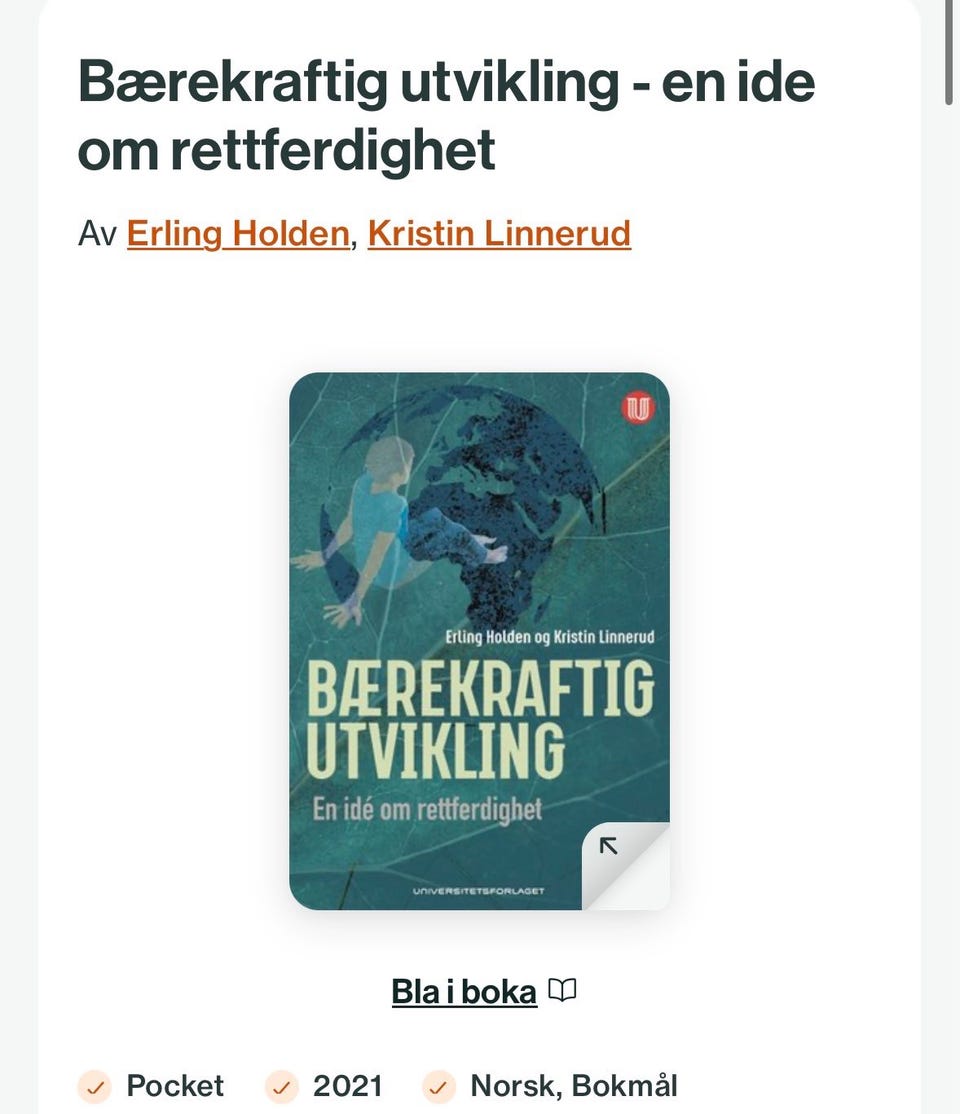Open author page for Erling Holden
Viewport: 960px width, 1114px height.
238,234
